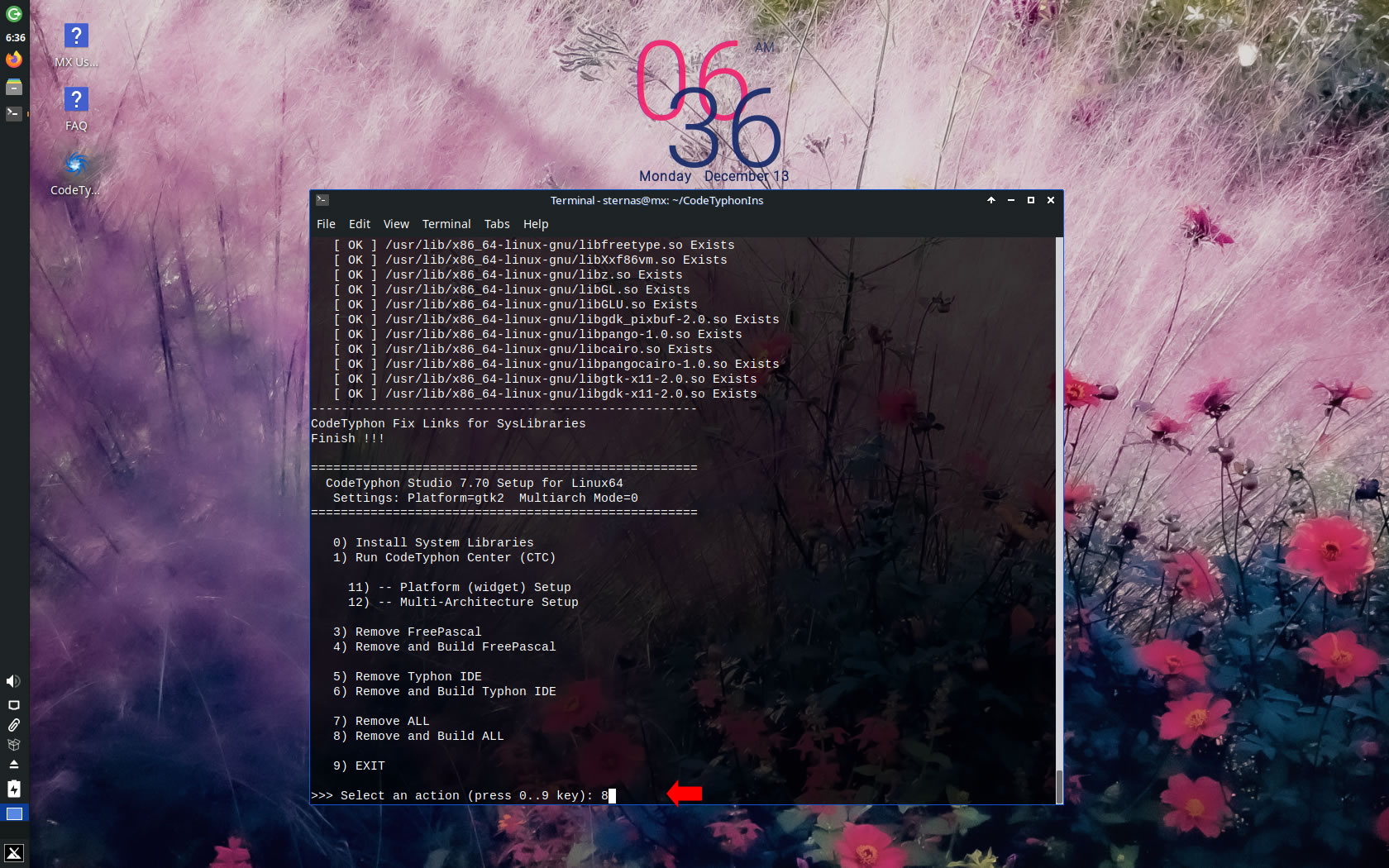Click the terminal icon in window titlebar

[322, 200]
